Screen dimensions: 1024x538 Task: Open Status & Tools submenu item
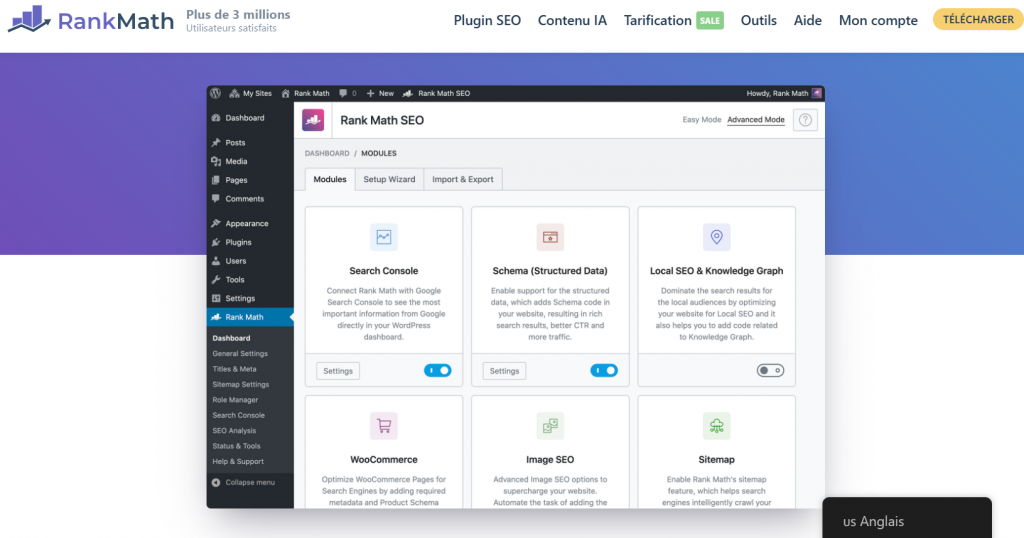click(x=236, y=446)
